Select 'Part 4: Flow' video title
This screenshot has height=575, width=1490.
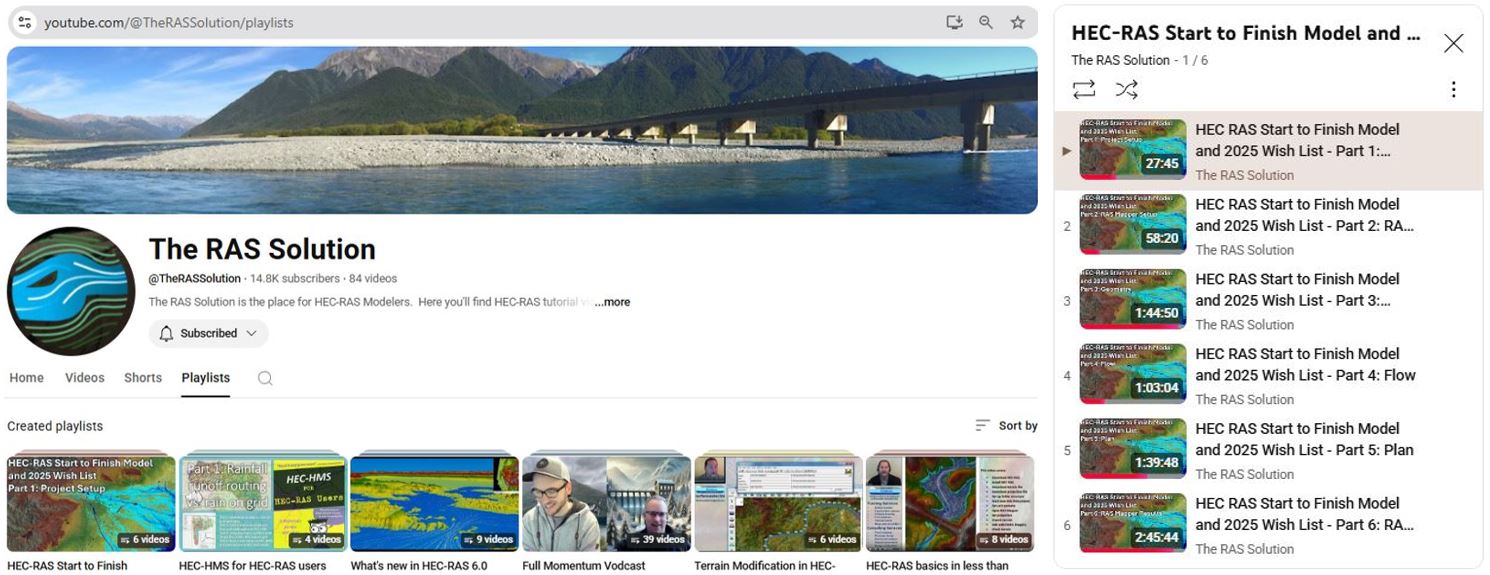(1306, 365)
